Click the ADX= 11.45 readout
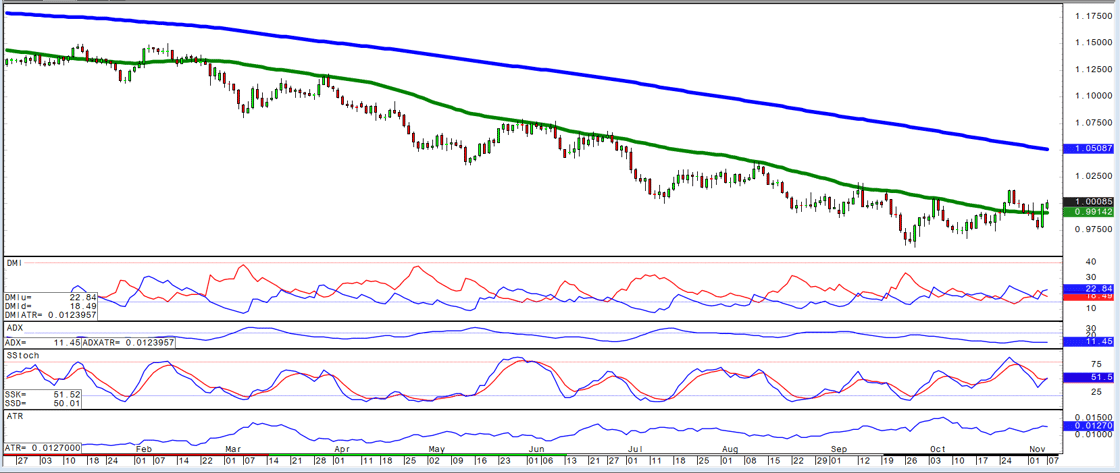The height and width of the screenshot is (473, 1120). tap(42, 343)
